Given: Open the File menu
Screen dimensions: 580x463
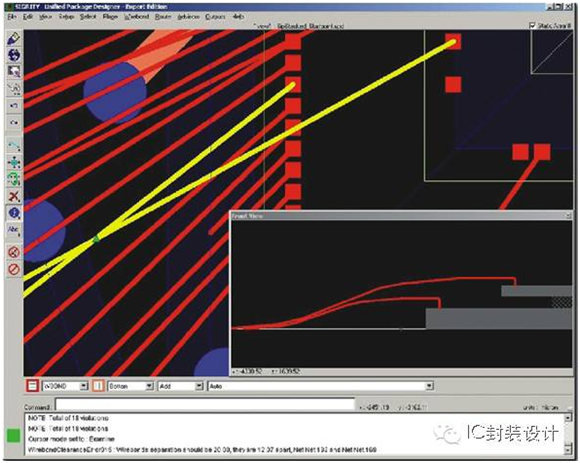Looking at the screenshot, I should [x=12, y=17].
